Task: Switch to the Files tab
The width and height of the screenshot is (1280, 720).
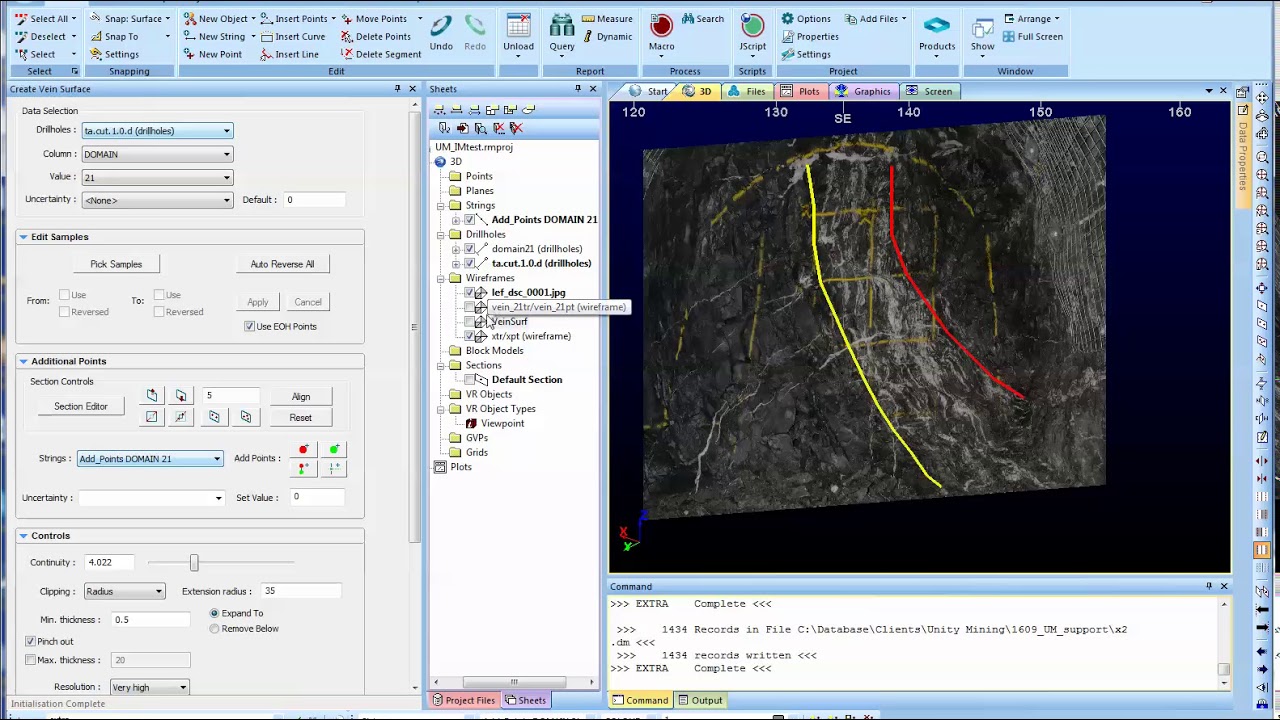Action: 747,91
